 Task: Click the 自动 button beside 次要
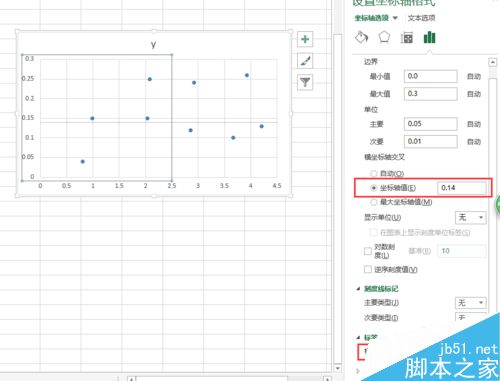click(x=474, y=142)
